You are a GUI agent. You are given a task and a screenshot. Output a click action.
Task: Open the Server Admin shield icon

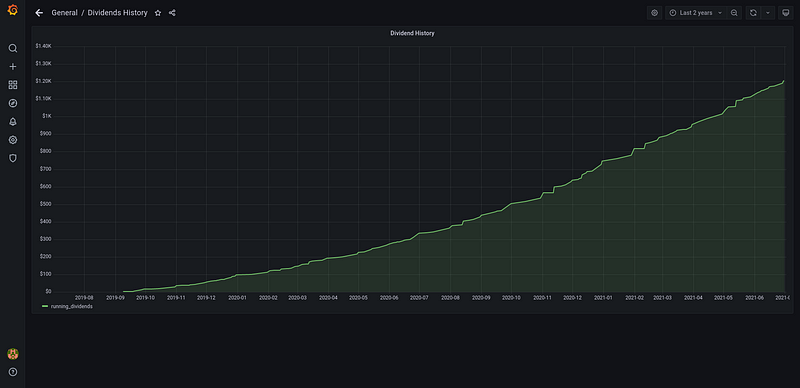pos(13,158)
